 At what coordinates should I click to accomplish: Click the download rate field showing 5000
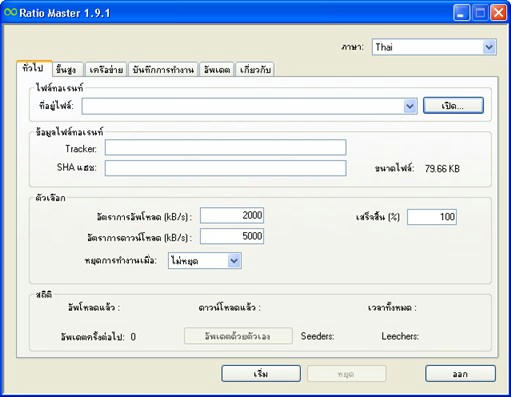(x=232, y=236)
